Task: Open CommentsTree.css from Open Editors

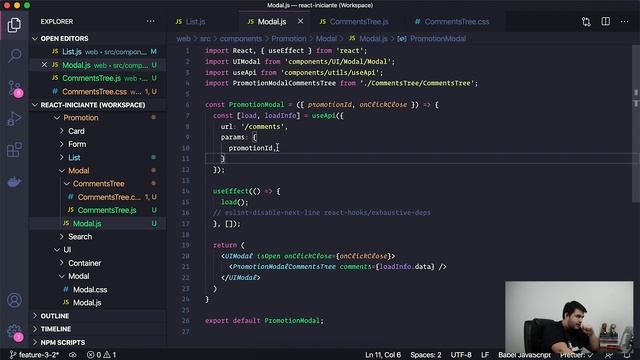Action: pos(98,91)
